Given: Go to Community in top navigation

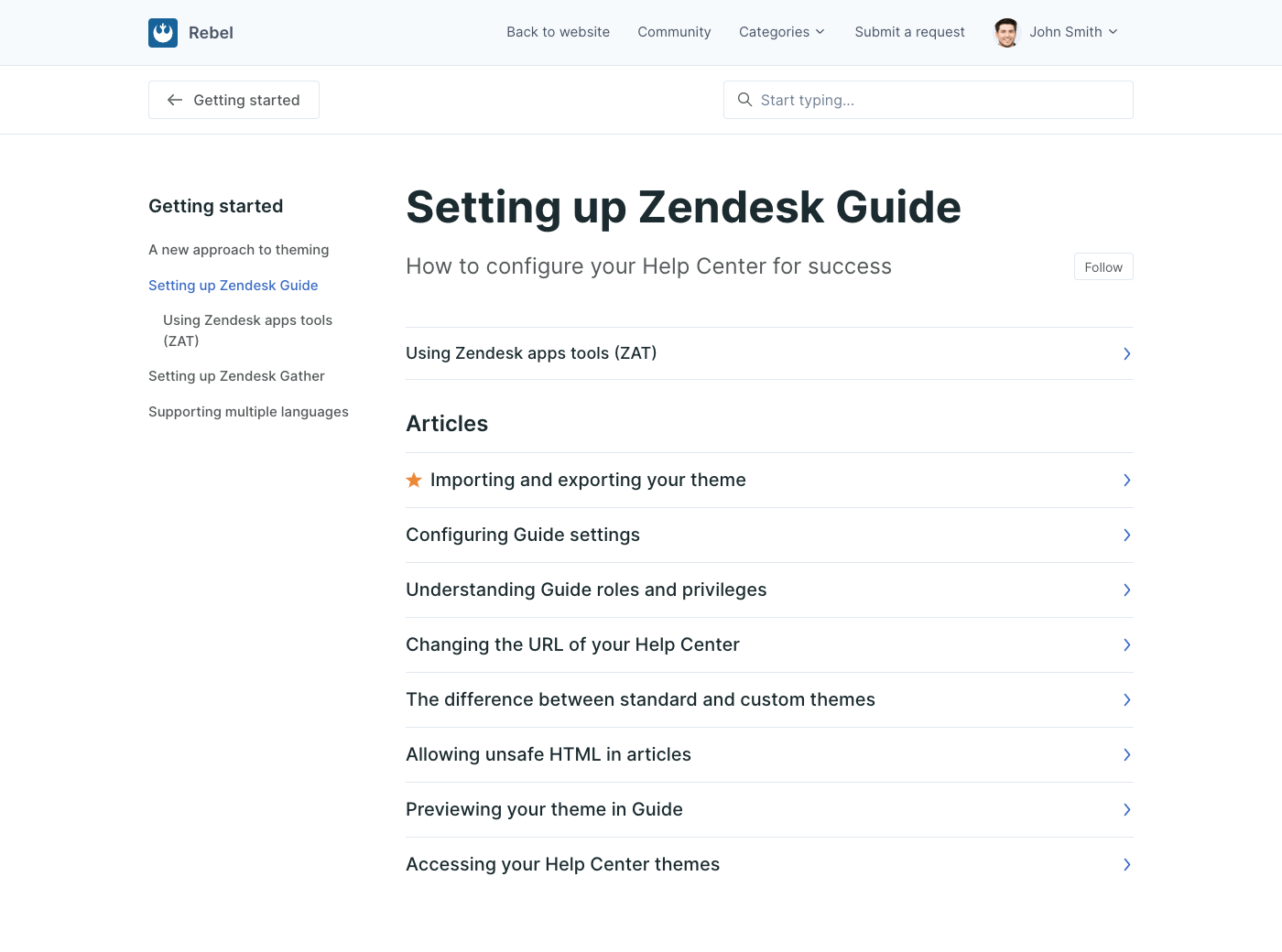Looking at the screenshot, I should point(674,32).
